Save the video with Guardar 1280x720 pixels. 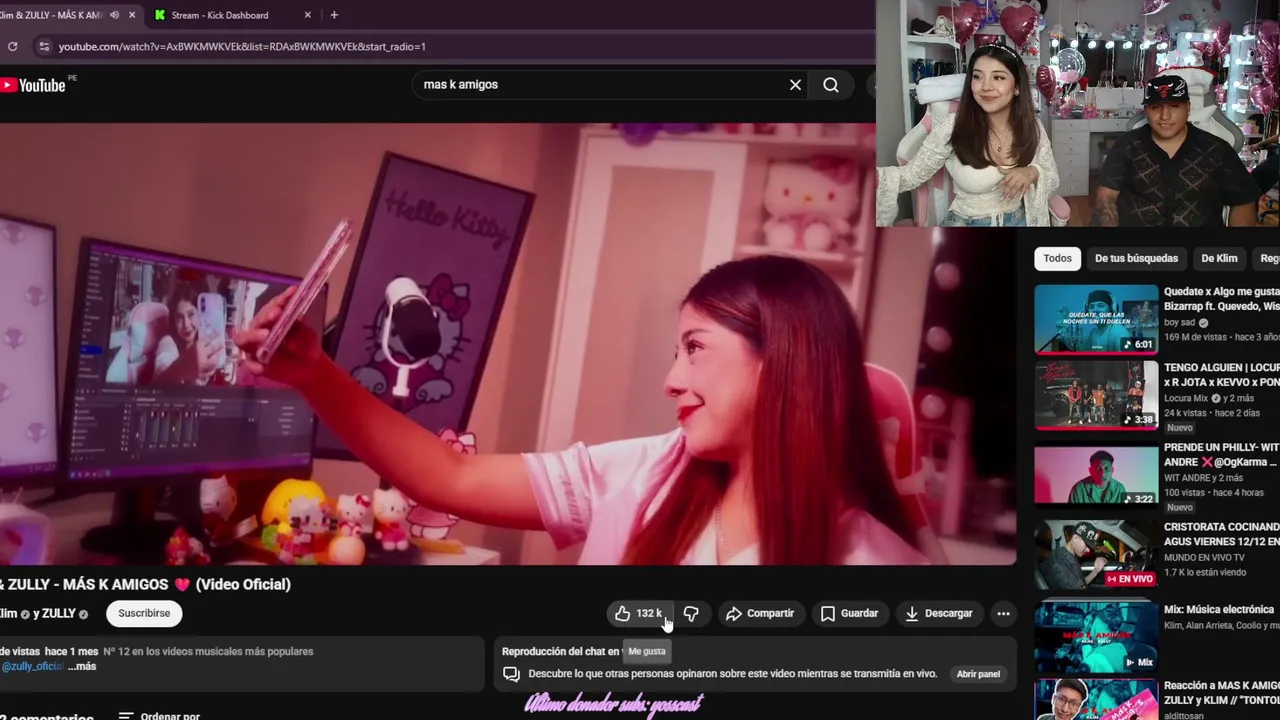[849, 613]
